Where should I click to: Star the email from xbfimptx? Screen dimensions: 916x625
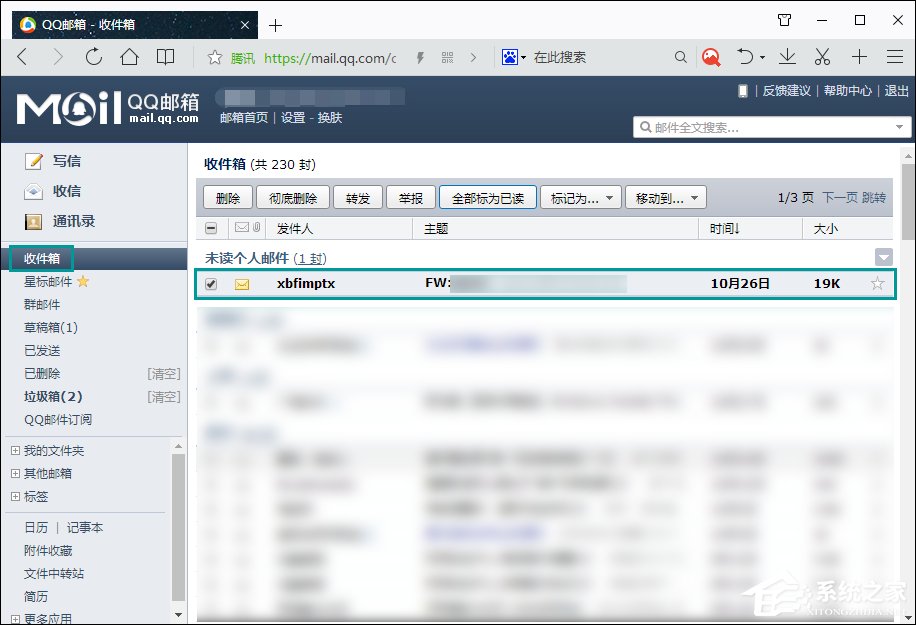coord(879,285)
